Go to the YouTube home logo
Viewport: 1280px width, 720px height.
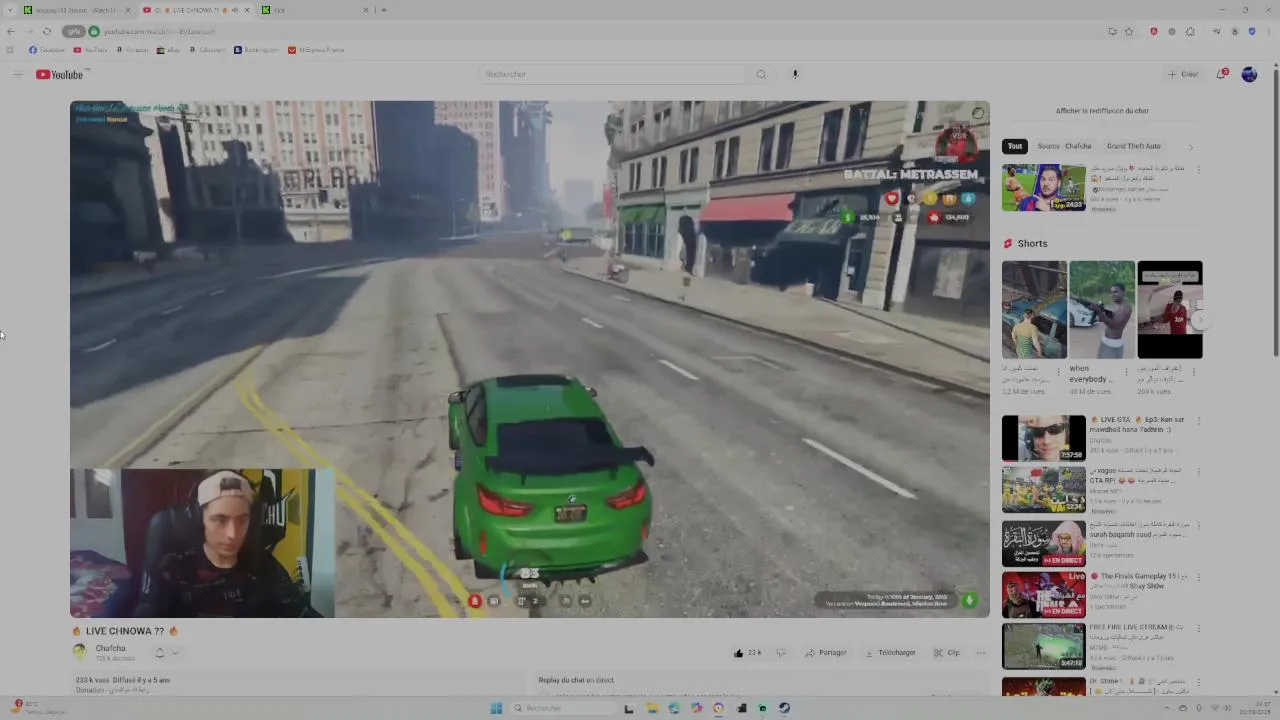click(x=60, y=75)
